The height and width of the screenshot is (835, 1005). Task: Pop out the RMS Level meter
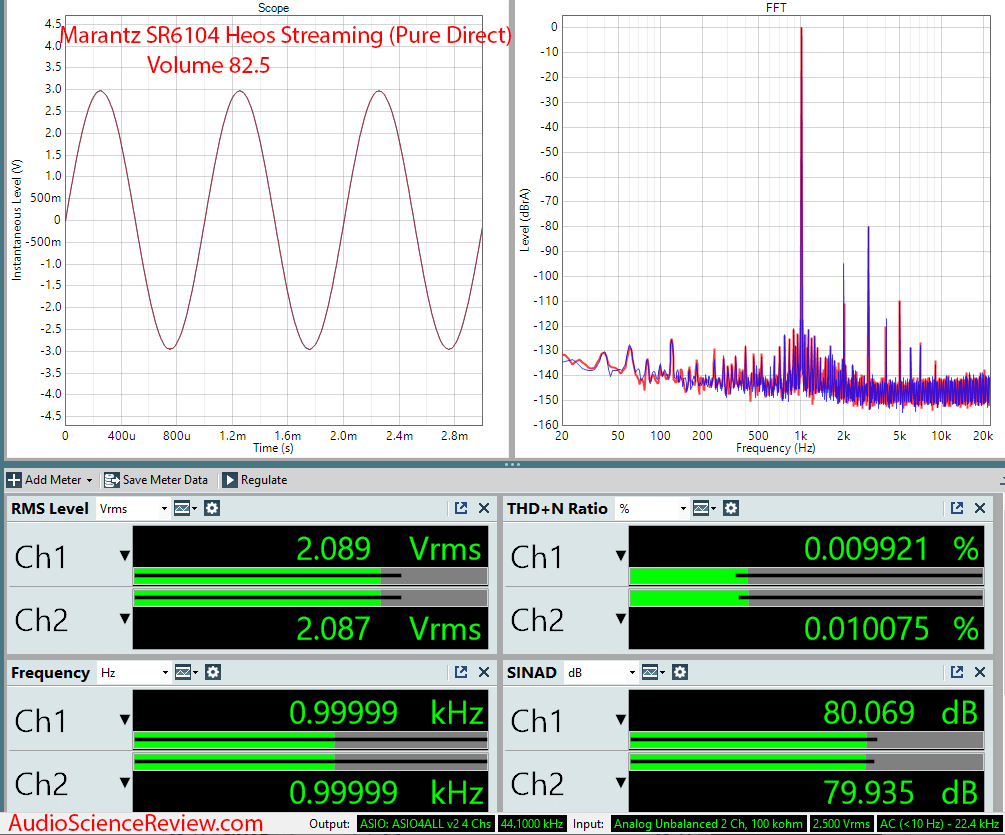461,508
